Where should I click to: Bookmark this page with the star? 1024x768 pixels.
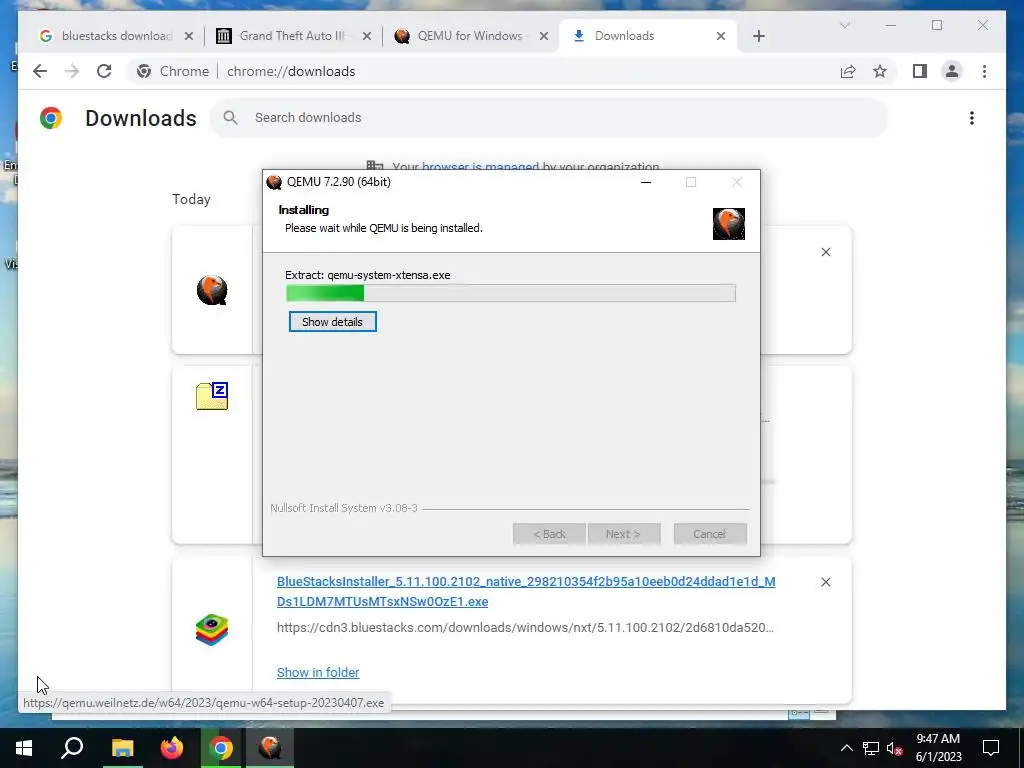[880, 71]
